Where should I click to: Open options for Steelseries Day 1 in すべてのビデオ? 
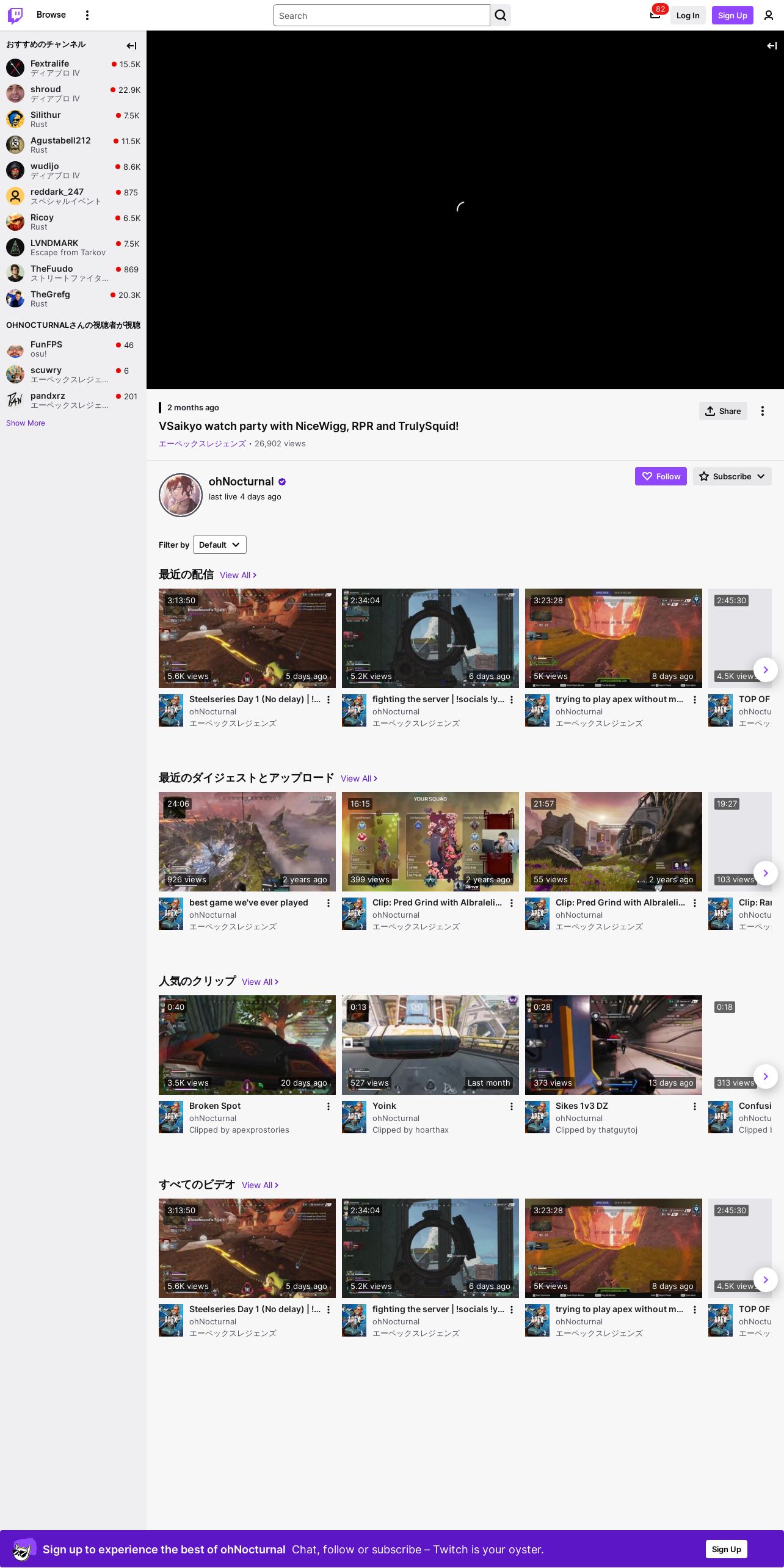328,1310
